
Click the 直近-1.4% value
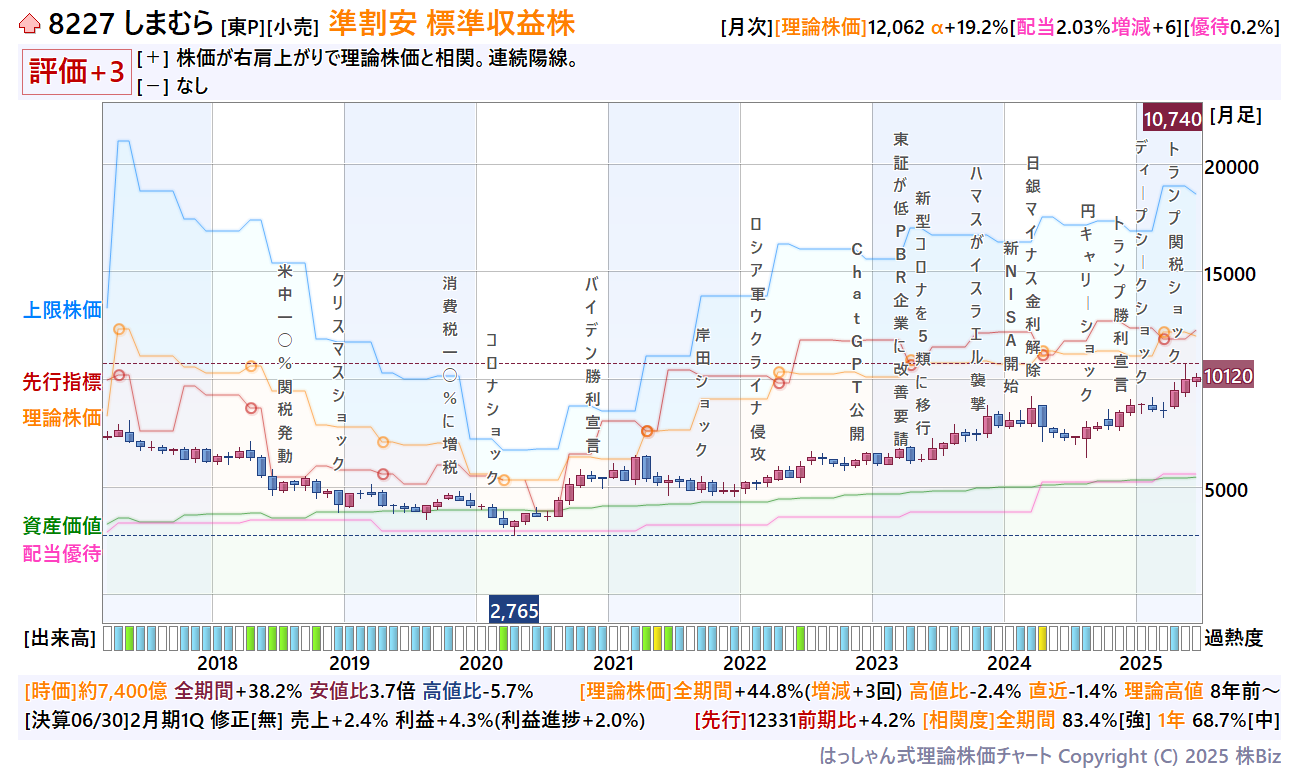(1072, 691)
